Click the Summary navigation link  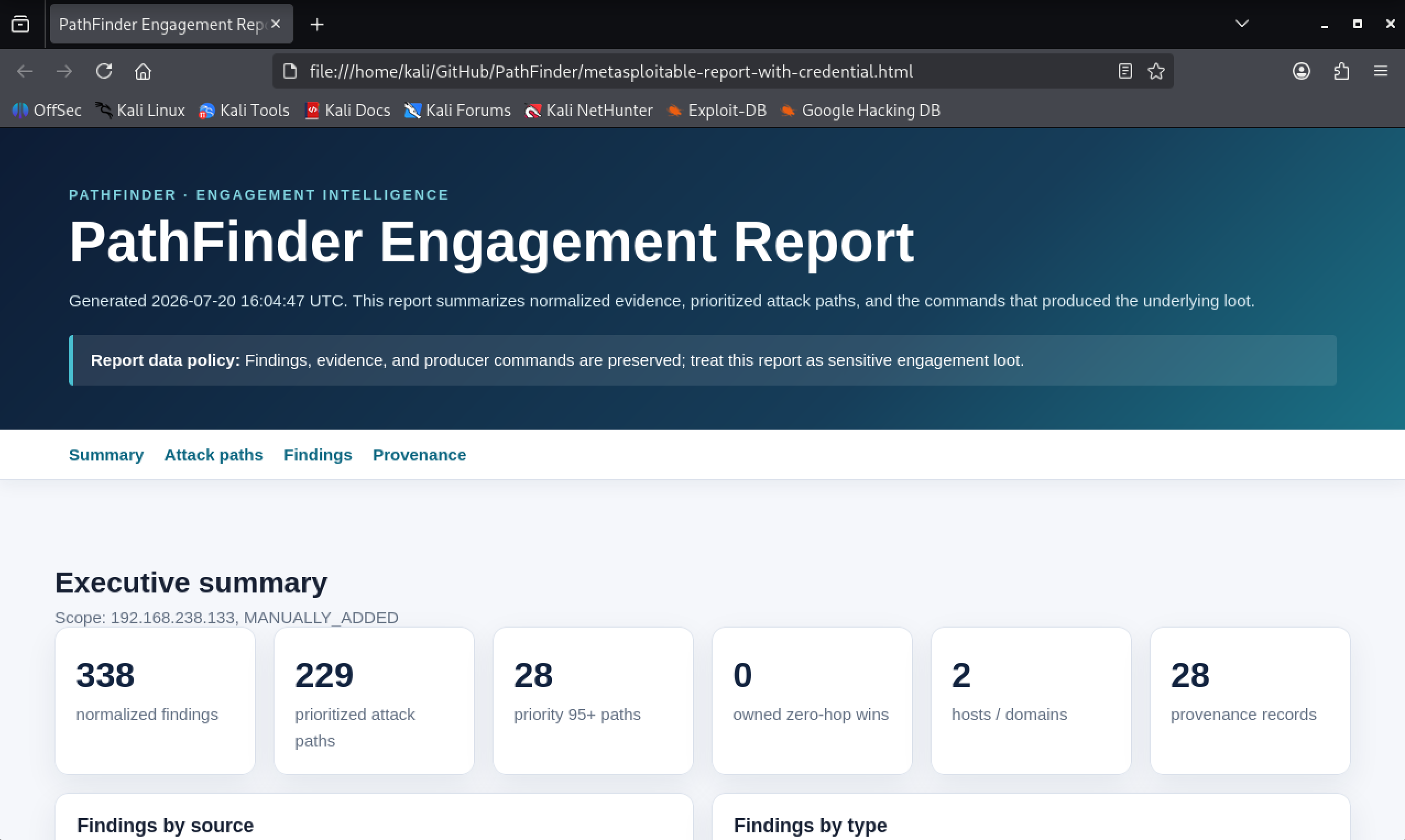(106, 454)
